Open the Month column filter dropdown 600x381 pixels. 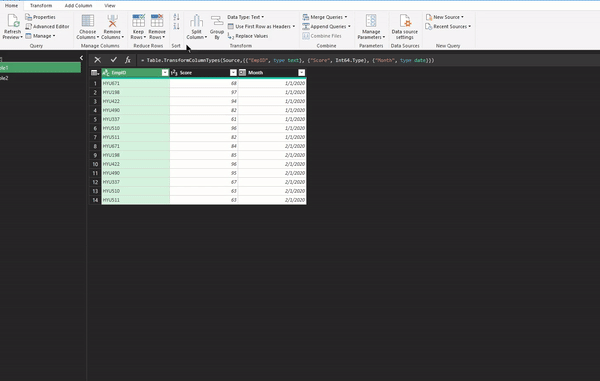point(302,73)
